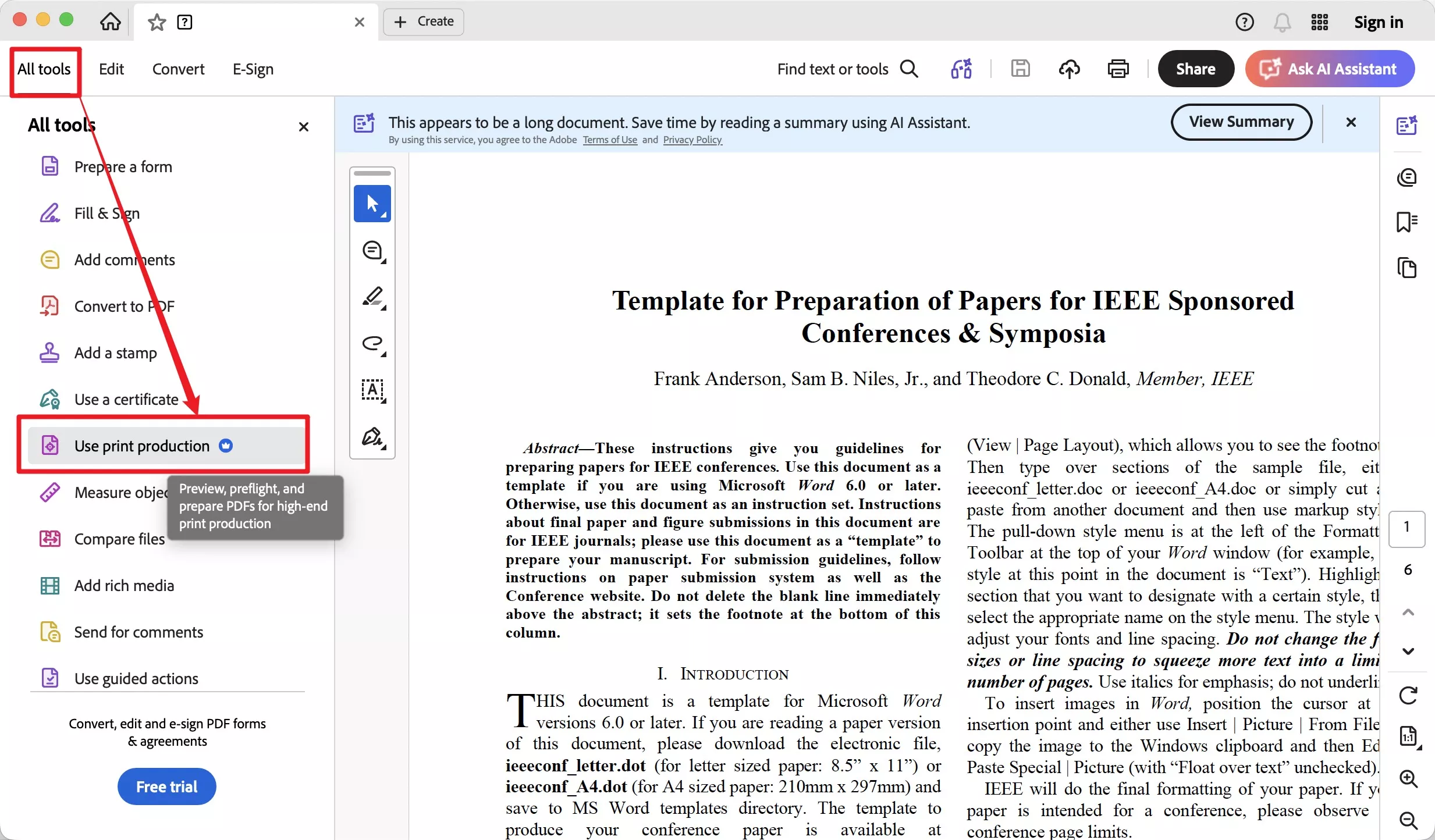Click Ask AI Assistant button

(x=1330, y=69)
